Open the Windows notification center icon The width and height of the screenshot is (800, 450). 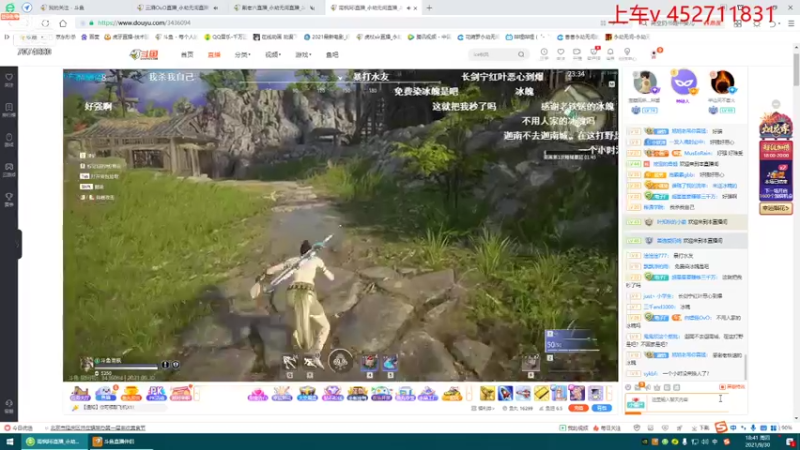click(790, 442)
